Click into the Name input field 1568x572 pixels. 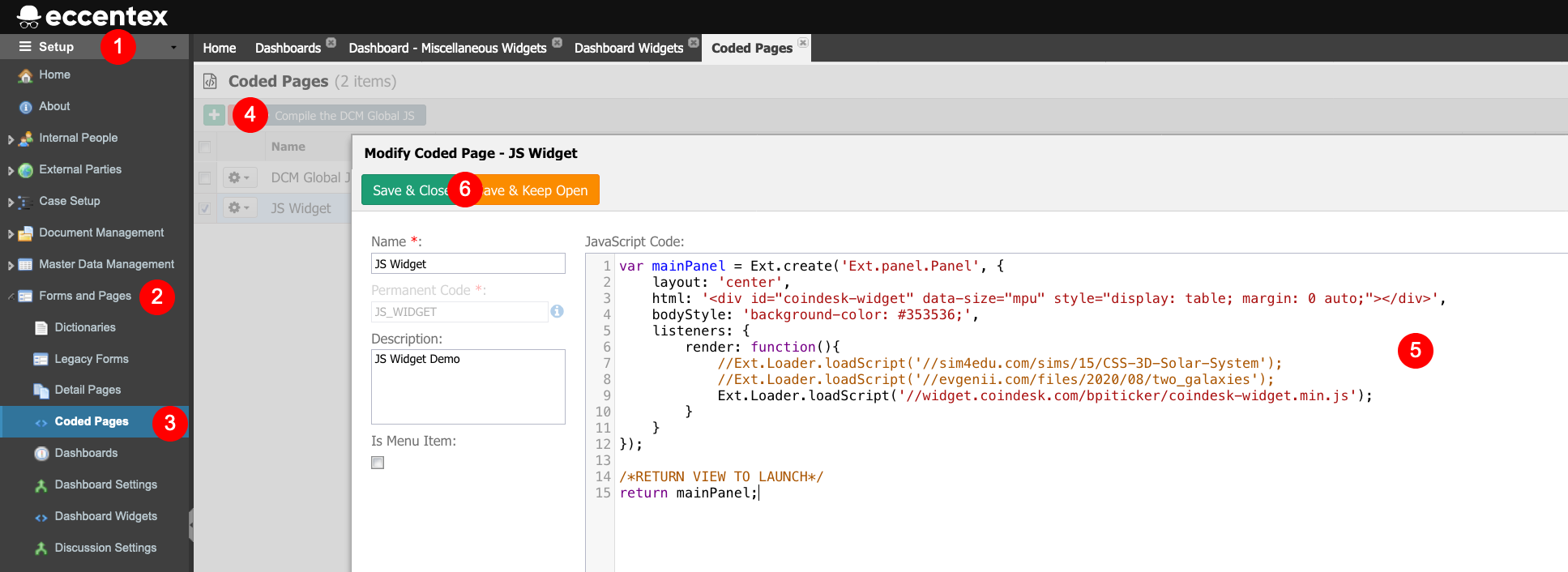pos(468,264)
